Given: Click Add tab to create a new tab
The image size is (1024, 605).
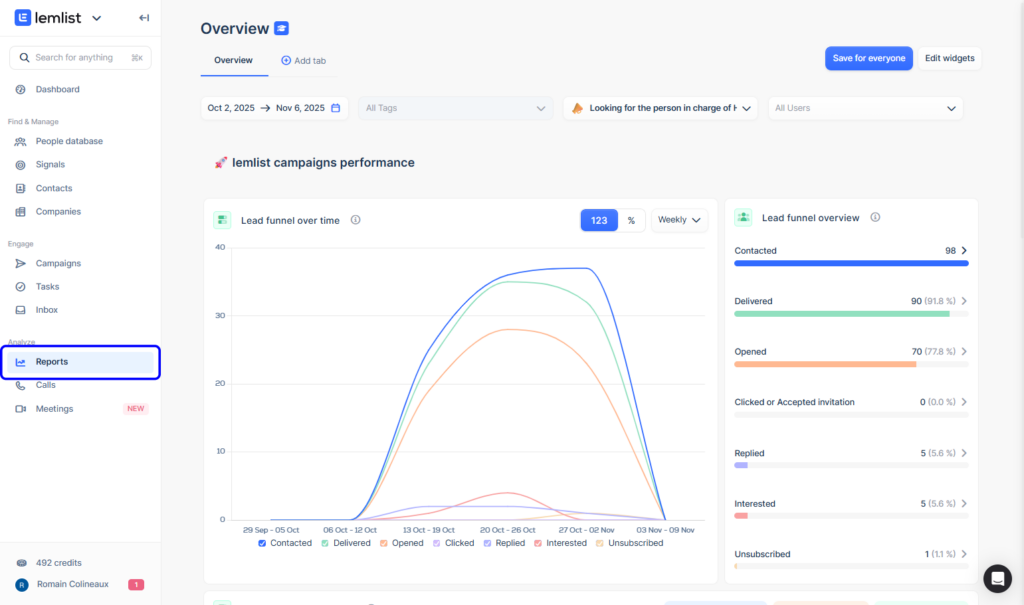Looking at the screenshot, I should [x=303, y=60].
